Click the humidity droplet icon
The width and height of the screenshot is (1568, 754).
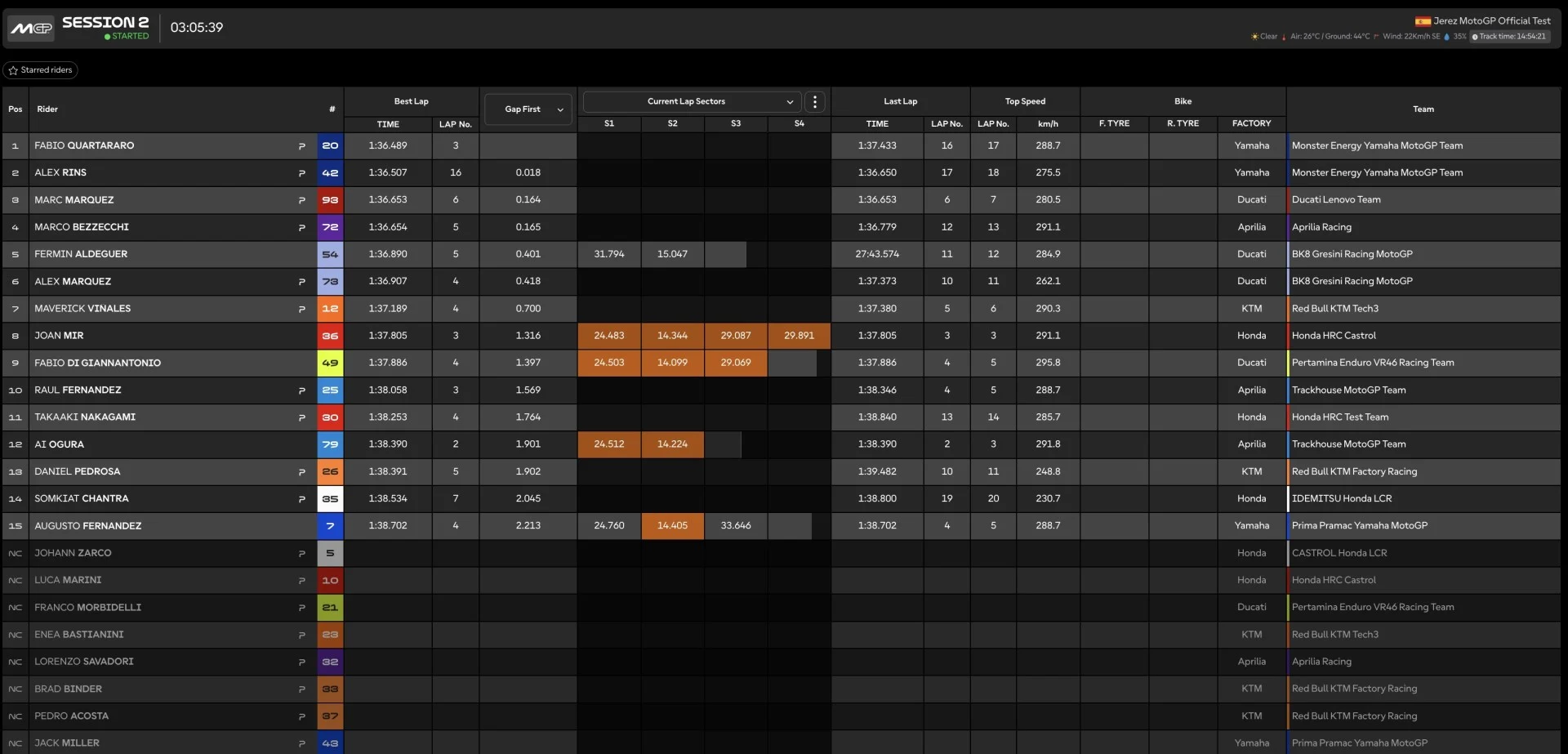point(1447,37)
